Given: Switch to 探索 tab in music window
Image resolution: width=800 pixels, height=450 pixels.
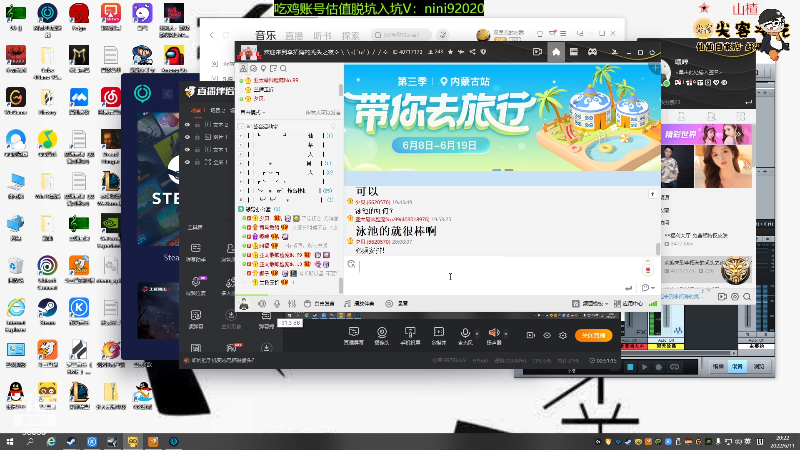Looking at the screenshot, I should 351,36.
